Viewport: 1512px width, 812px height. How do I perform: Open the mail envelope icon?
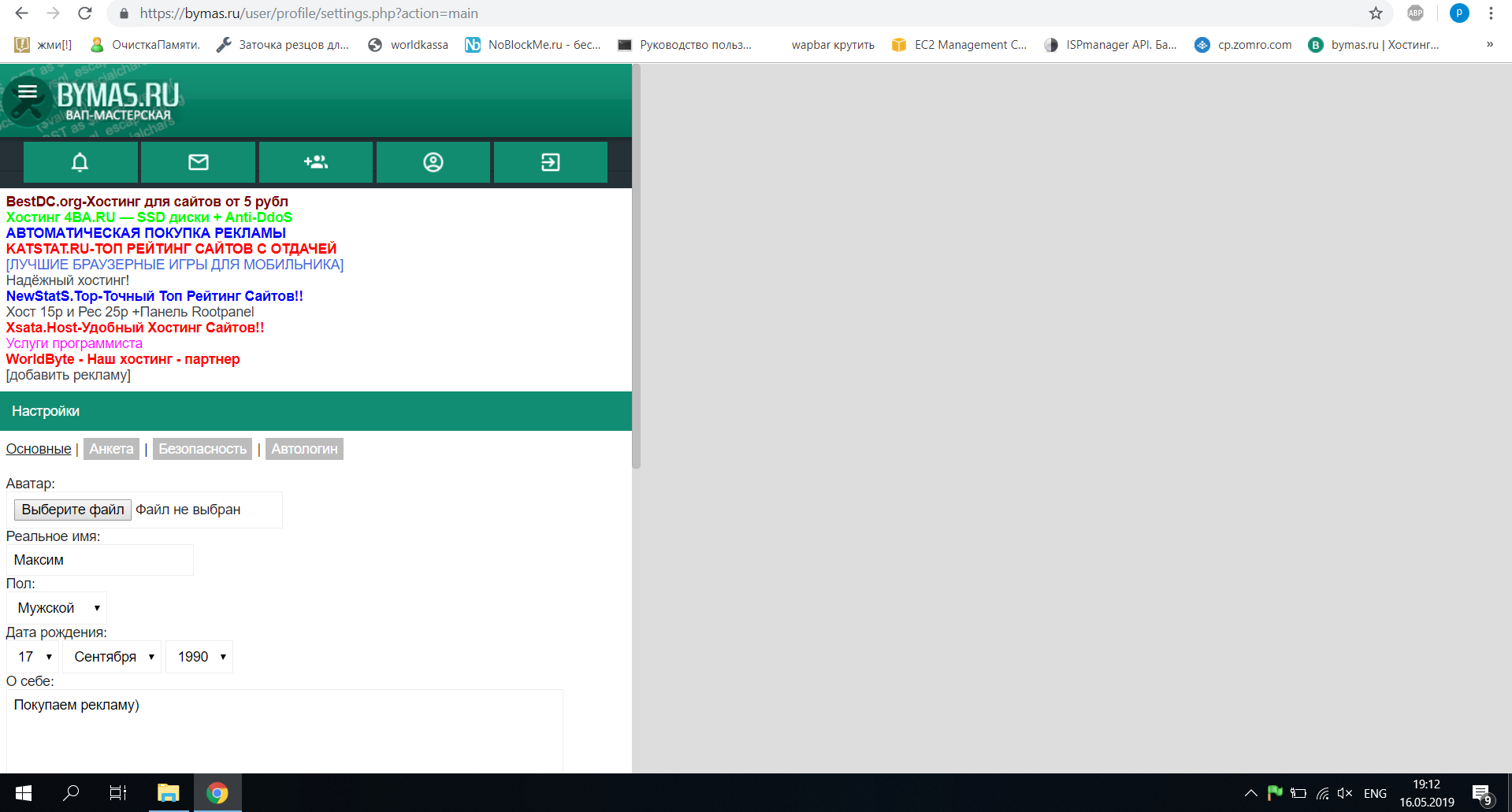click(x=198, y=162)
